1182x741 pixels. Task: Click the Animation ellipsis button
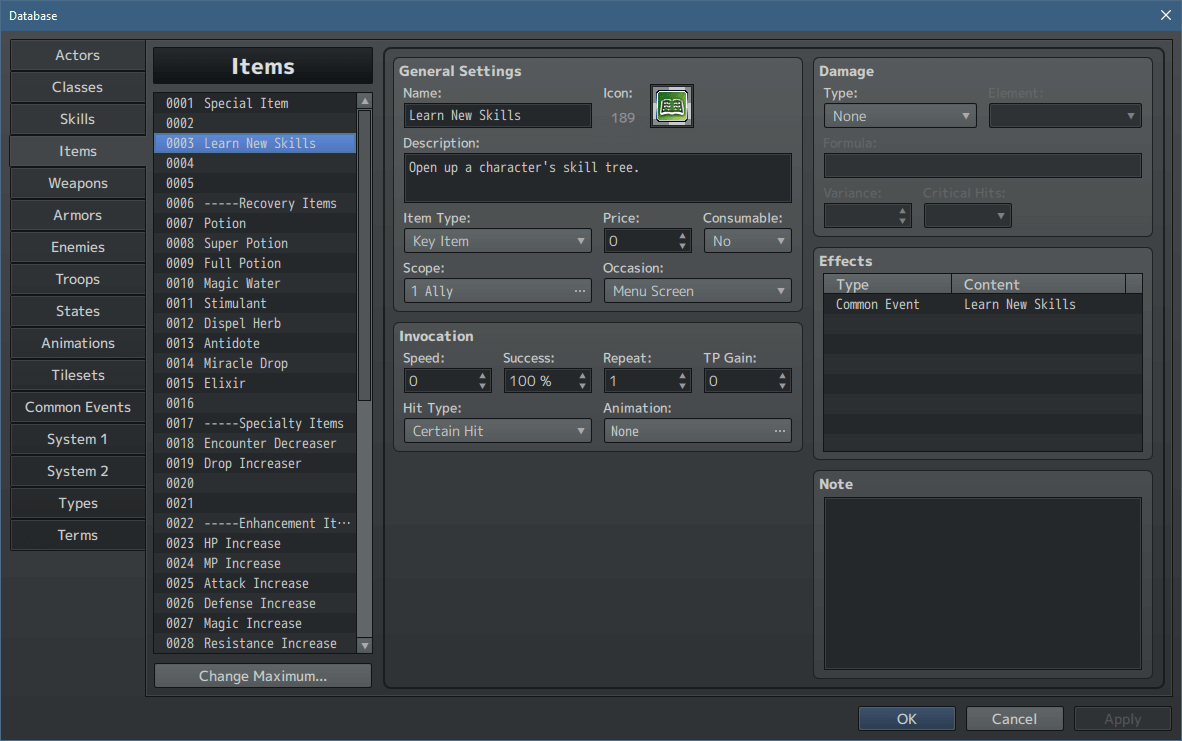tap(779, 431)
